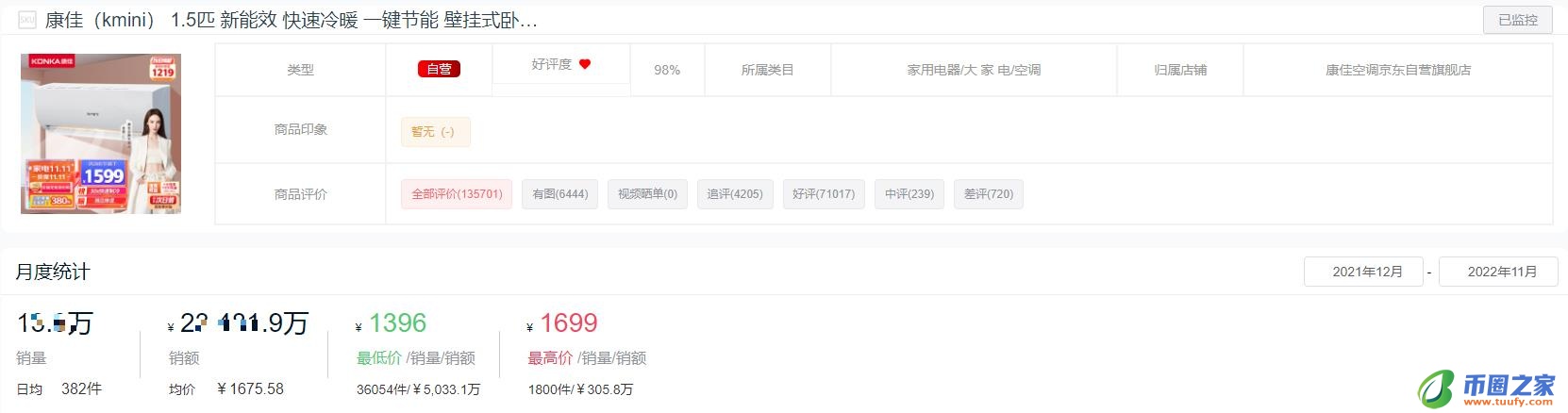This screenshot has width=1568, height=413.
Task: Select the 中评(239) review filter
Action: tap(909, 194)
